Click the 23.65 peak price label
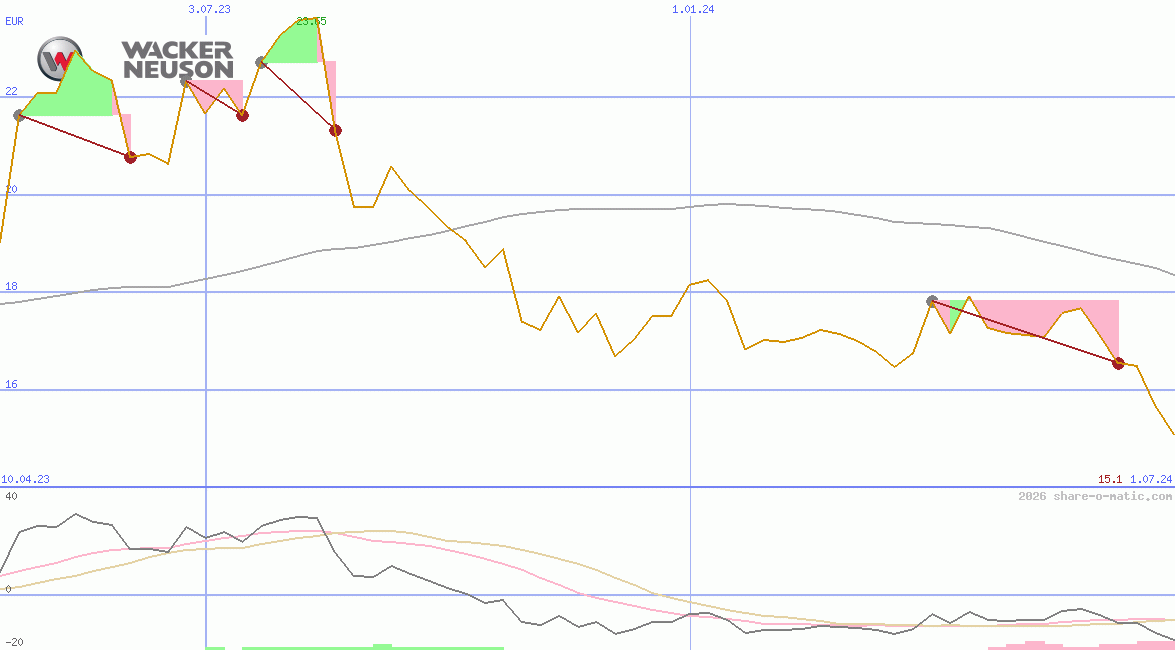Image resolution: width=1175 pixels, height=650 pixels. [311, 21]
